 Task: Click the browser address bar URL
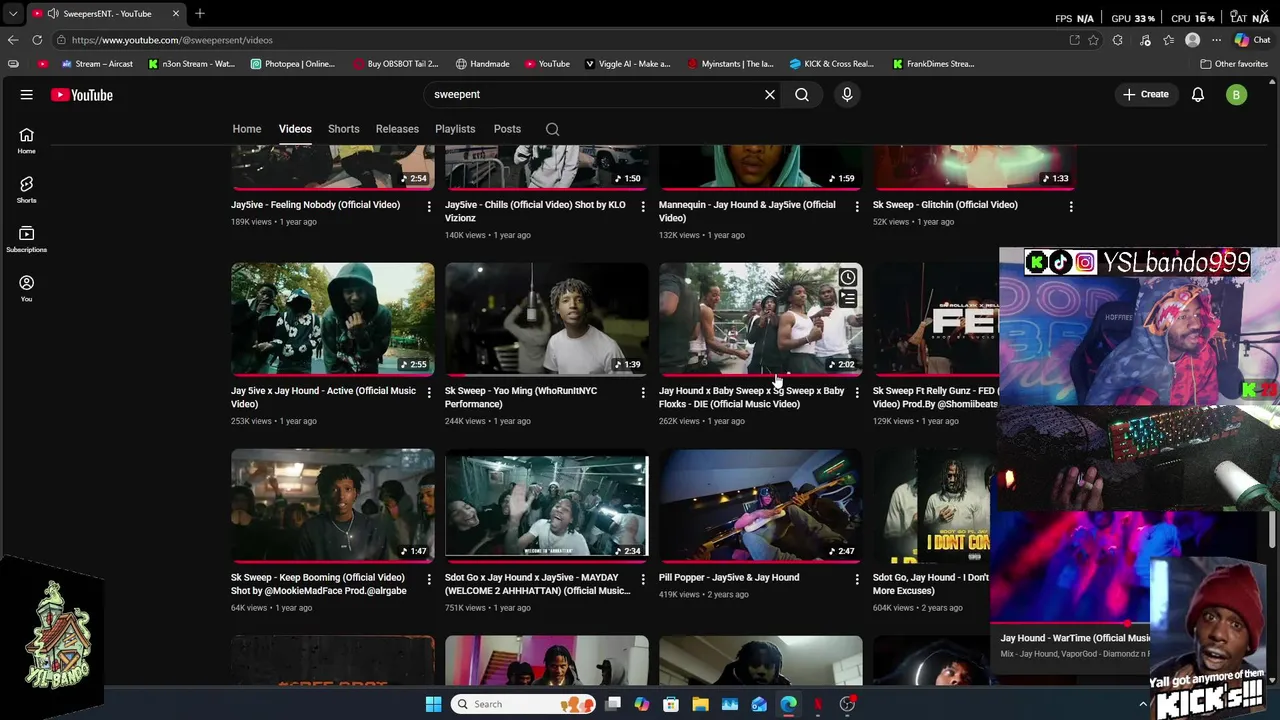[172, 40]
